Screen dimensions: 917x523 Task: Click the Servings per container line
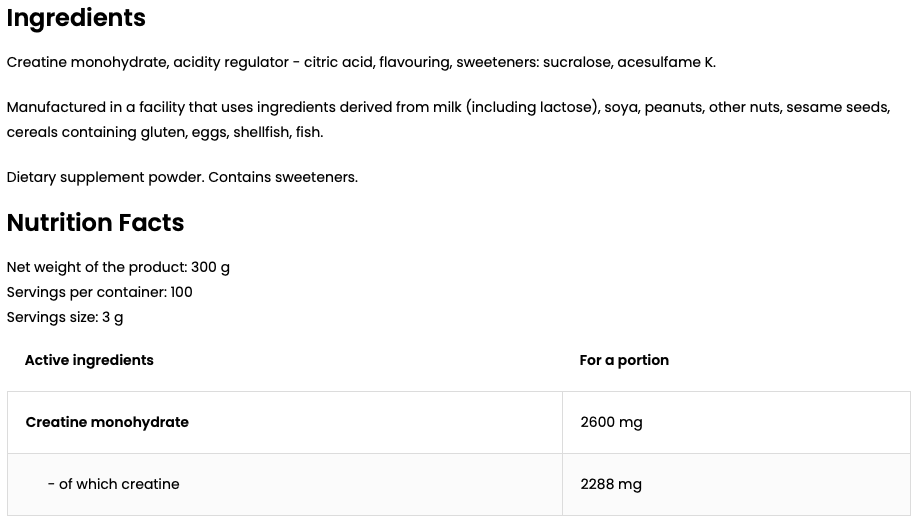click(x=99, y=293)
